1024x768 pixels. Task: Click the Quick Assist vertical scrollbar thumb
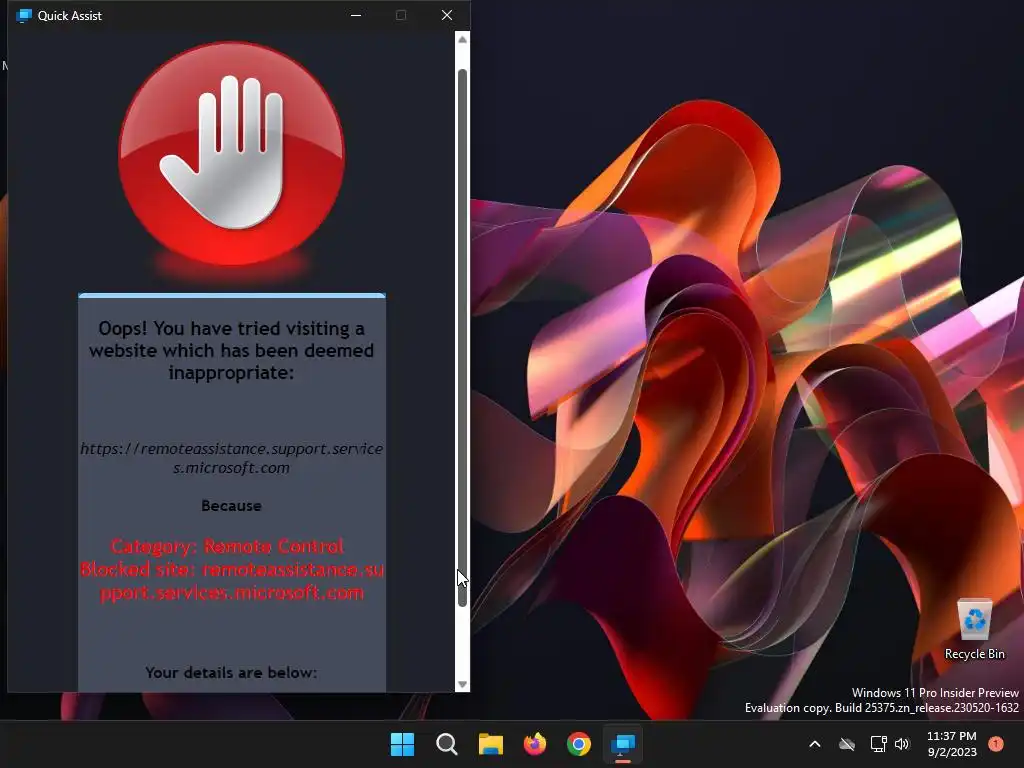(x=462, y=338)
